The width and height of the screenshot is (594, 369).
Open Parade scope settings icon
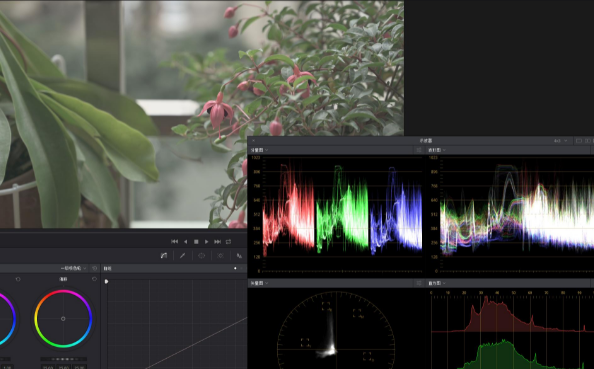(x=419, y=150)
